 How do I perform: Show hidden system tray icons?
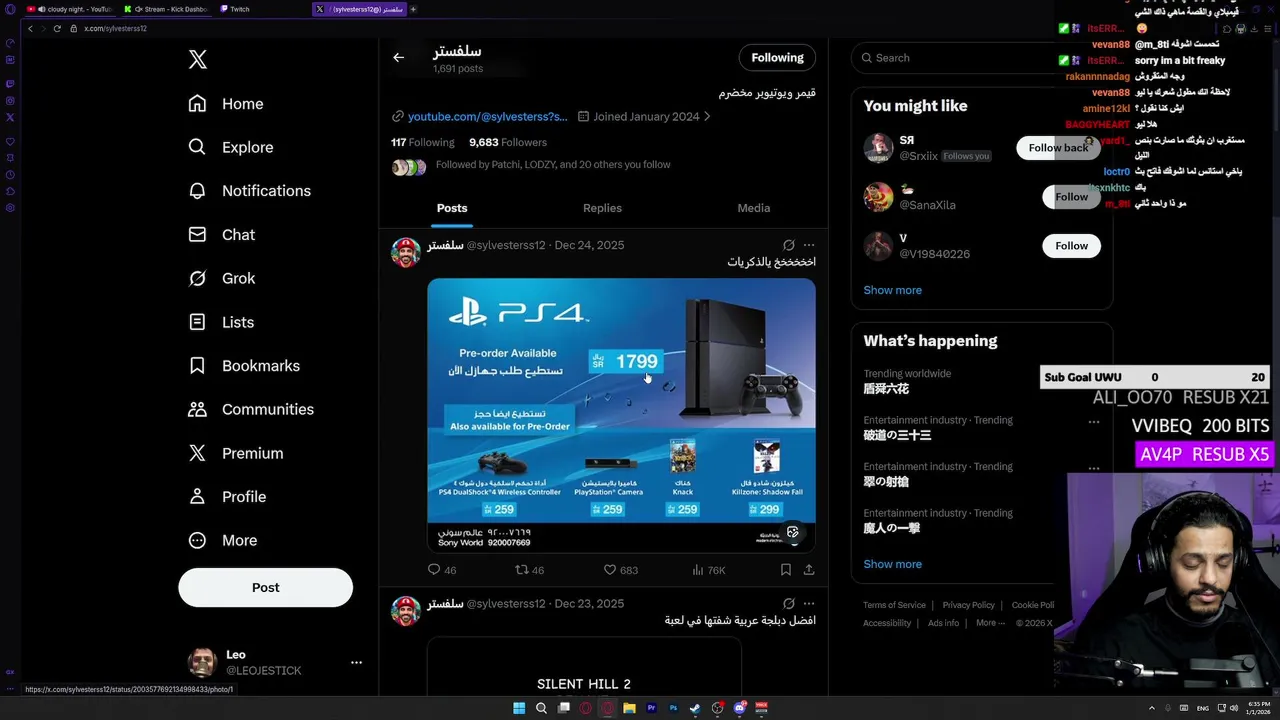point(1151,708)
